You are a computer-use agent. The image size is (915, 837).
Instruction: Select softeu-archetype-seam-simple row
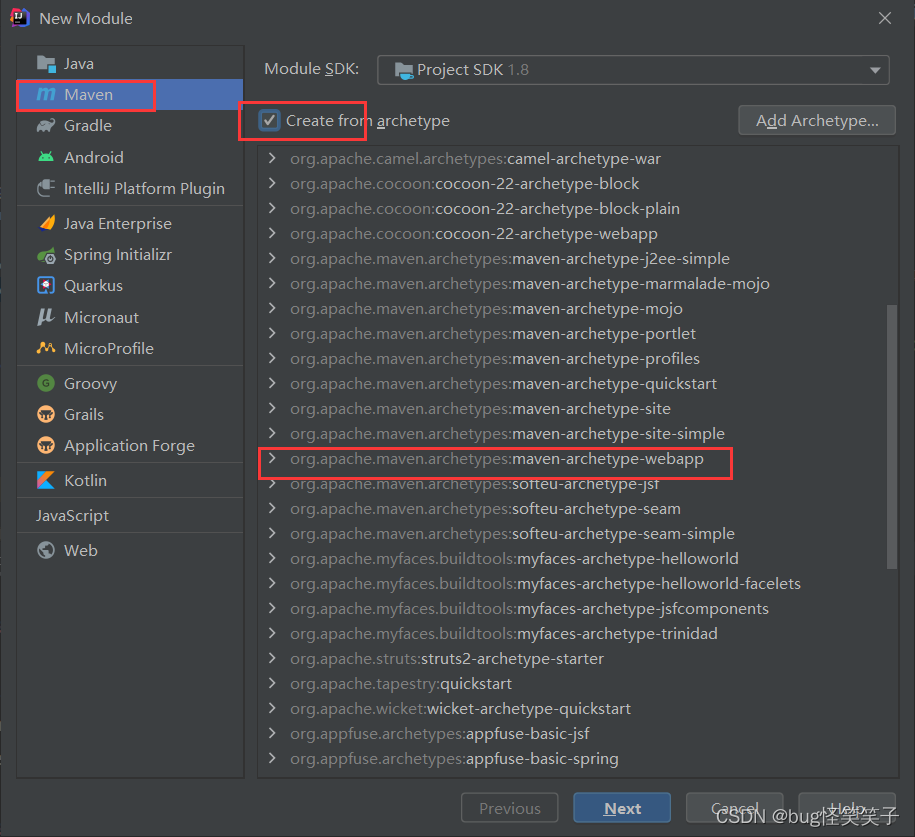coord(578,534)
